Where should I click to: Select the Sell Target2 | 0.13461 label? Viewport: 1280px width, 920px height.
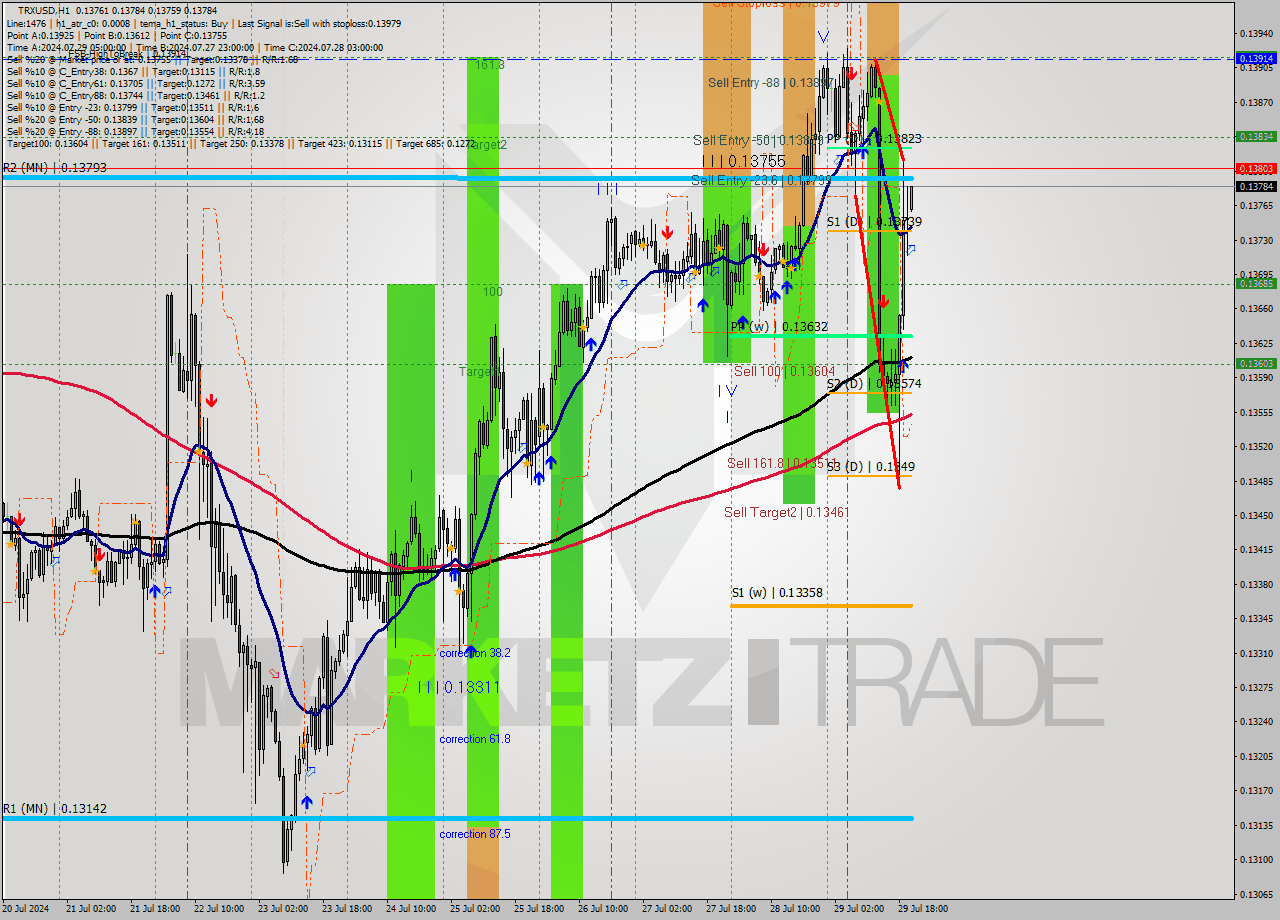786,512
